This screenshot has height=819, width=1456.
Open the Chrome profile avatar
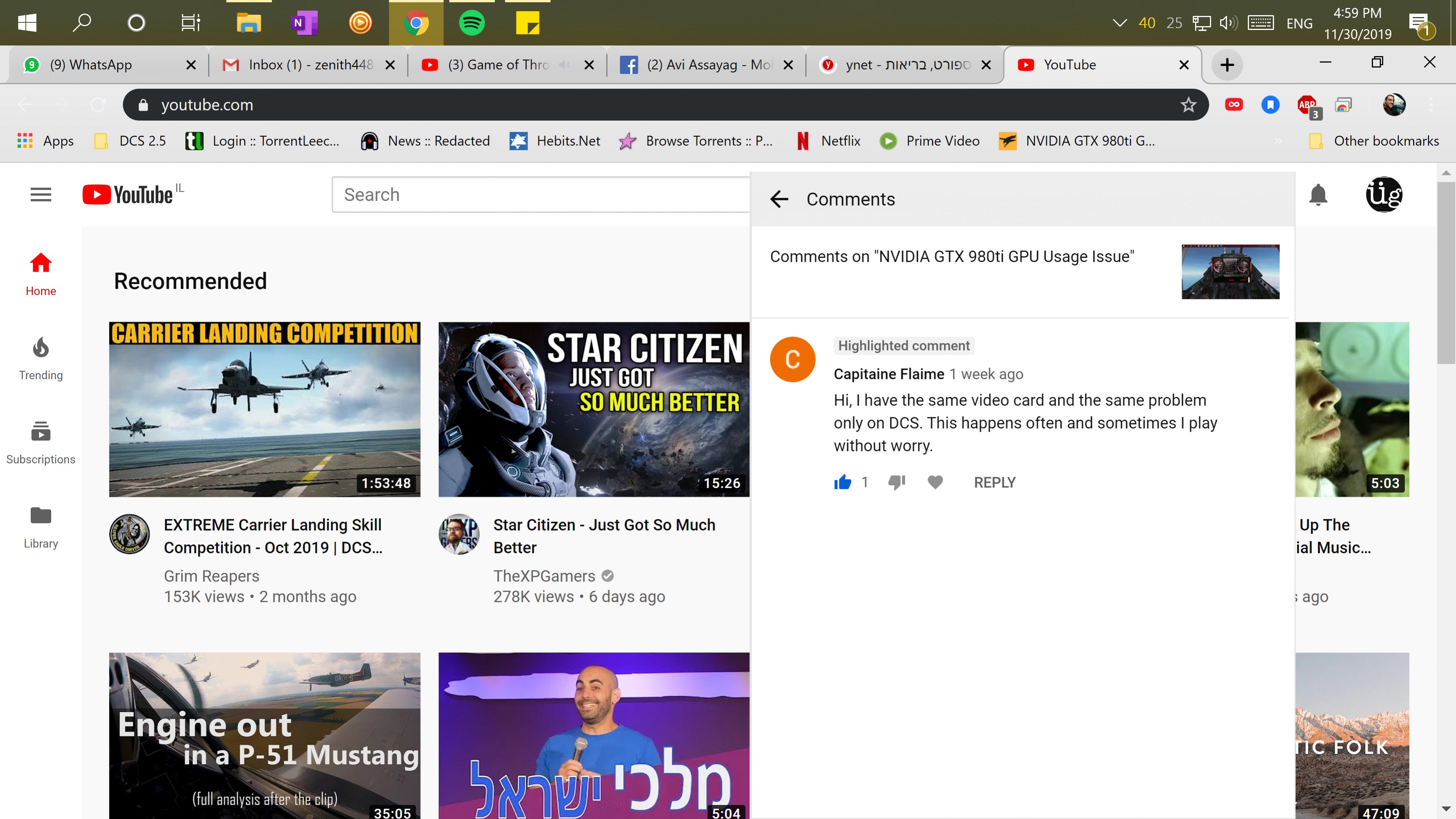click(x=1394, y=105)
